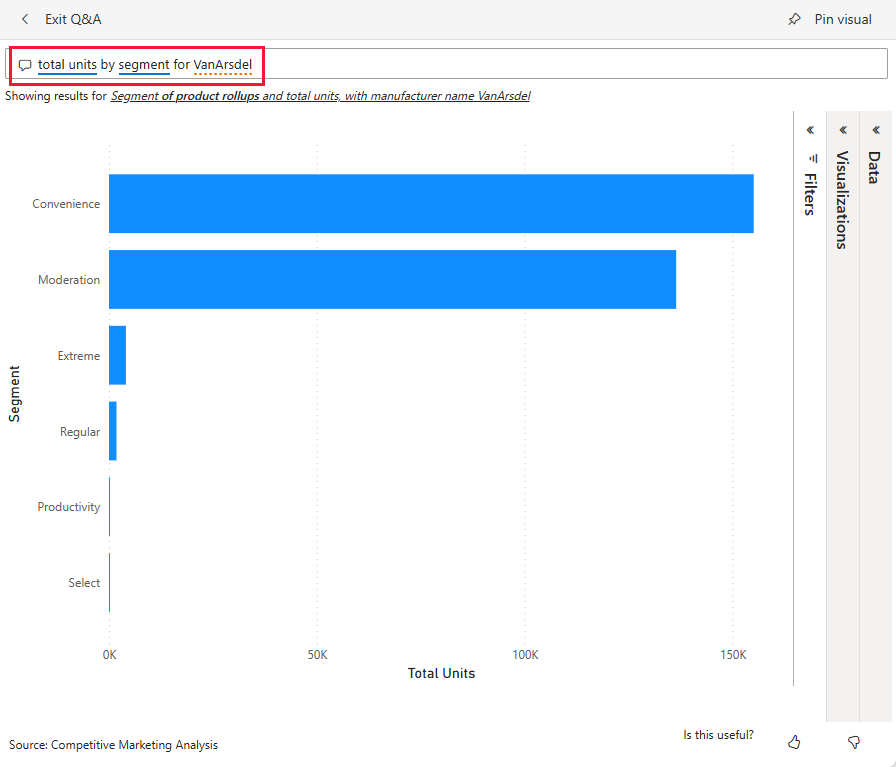The width and height of the screenshot is (896, 767).
Task: Open the Visualizations pane label
Action: tap(842, 200)
